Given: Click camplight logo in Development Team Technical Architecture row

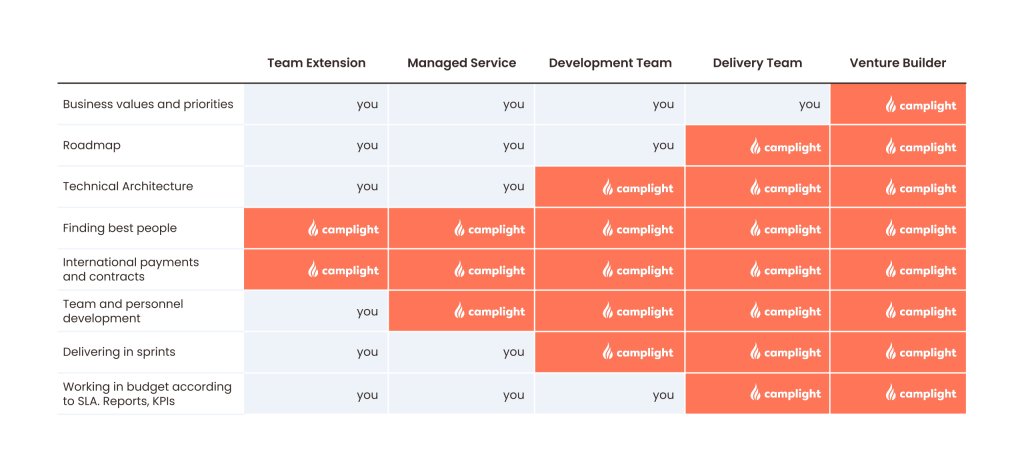Looking at the screenshot, I should tap(637, 188).
